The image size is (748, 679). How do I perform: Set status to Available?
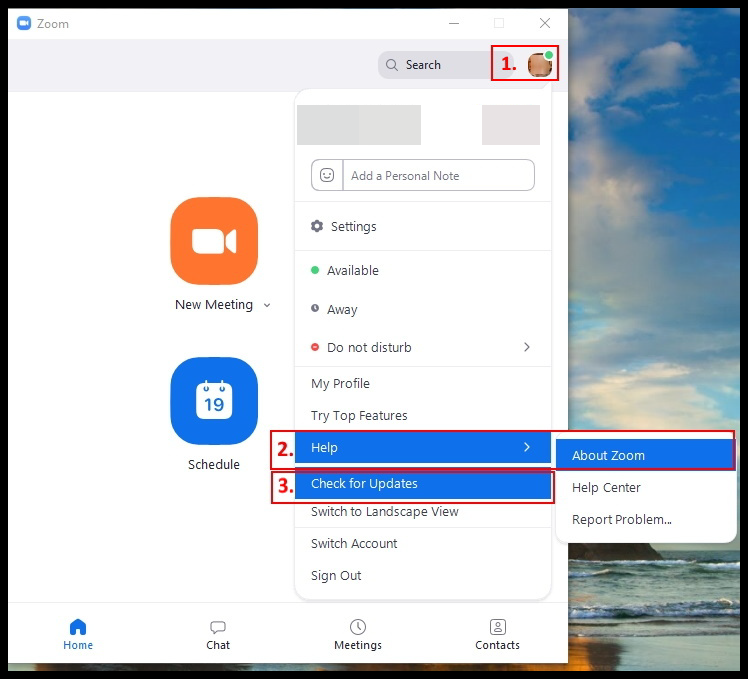pyautogui.click(x=352, y=271)
